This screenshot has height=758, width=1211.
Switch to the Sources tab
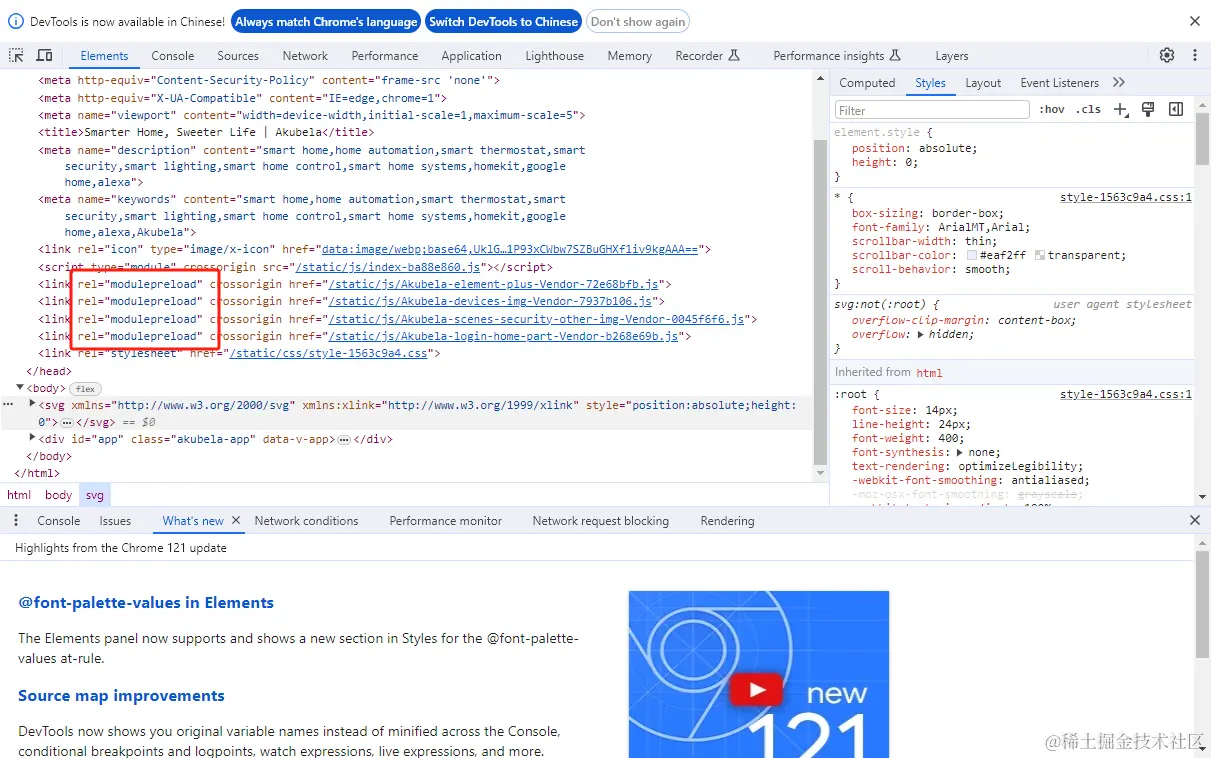coord(238,56)
